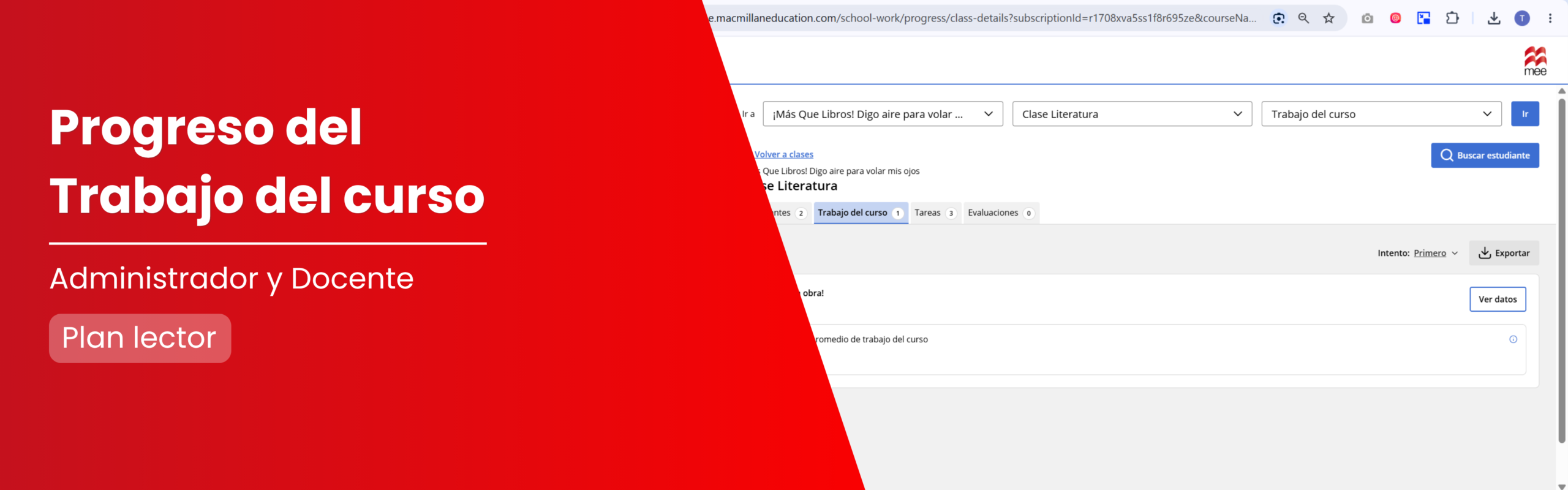Open the browser downloads icon
Viewport: 1568px width, 490px height.
1494,18
